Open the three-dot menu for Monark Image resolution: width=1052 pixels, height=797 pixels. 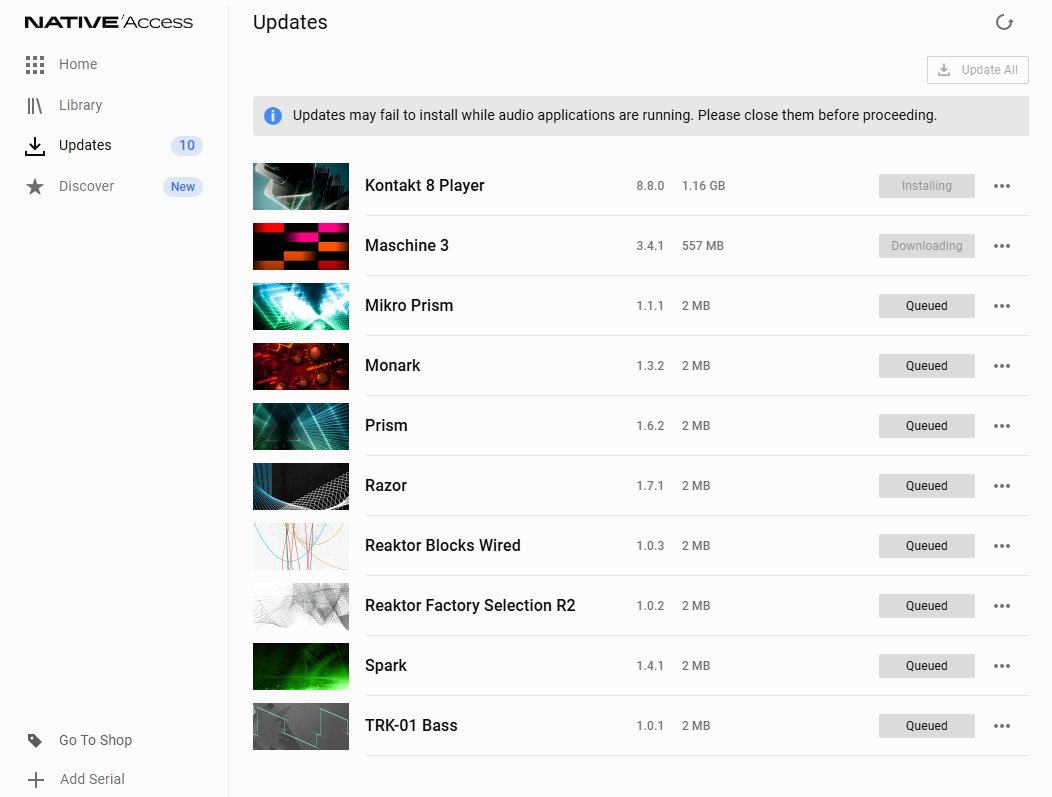pyautogui.click(x=1002, y=366)
